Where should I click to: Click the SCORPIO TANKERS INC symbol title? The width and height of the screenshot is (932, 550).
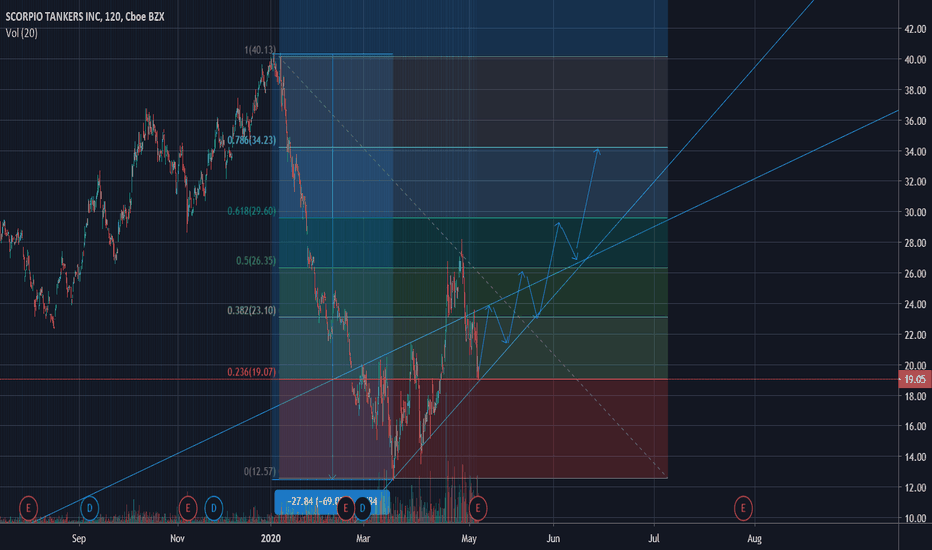point(85,17)
